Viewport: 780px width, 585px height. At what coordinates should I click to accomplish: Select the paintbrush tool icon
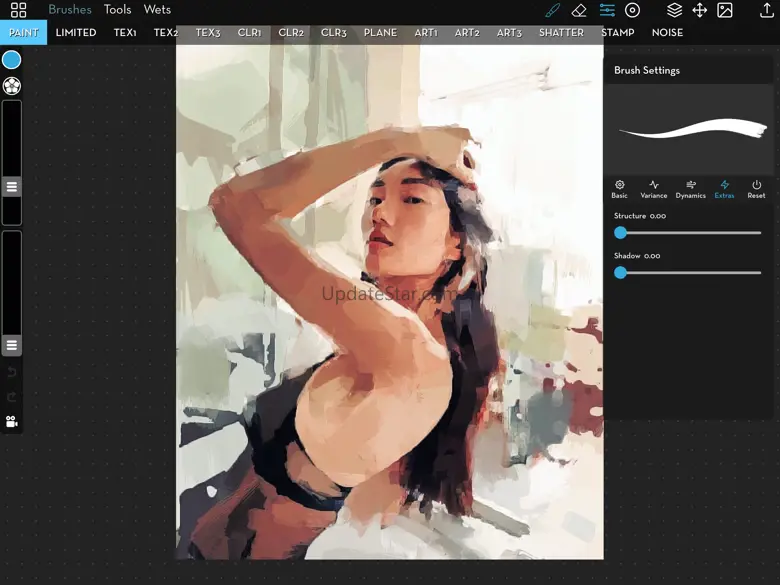pos(552,10)
